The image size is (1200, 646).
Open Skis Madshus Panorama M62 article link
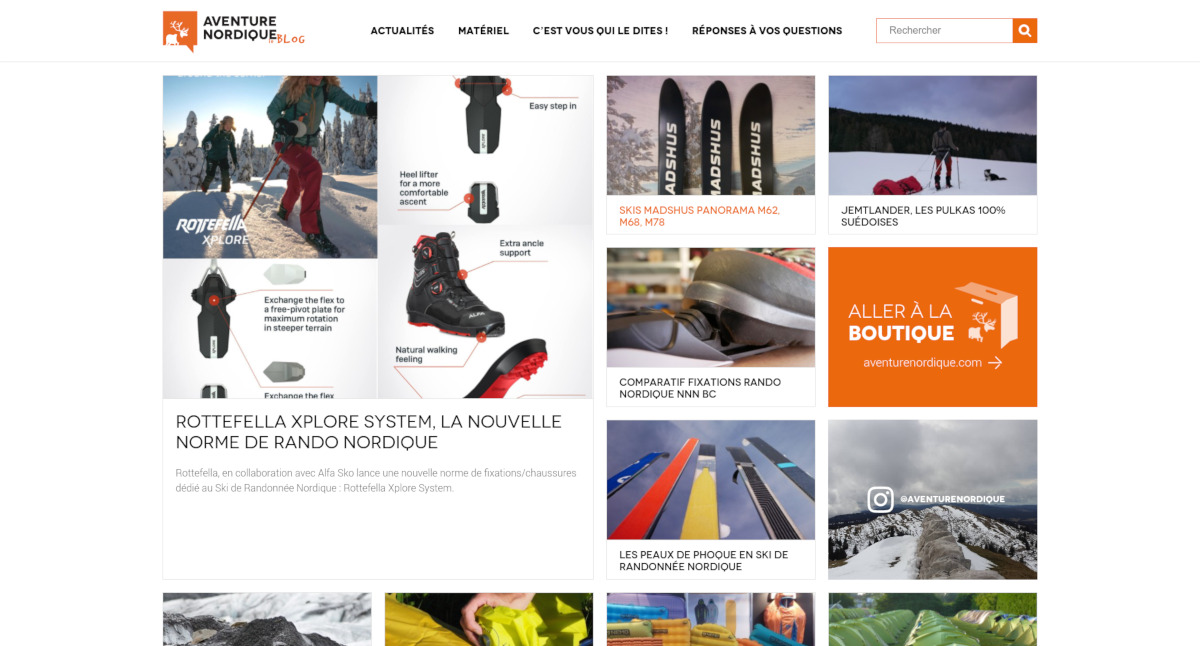[x=699, y=216]
